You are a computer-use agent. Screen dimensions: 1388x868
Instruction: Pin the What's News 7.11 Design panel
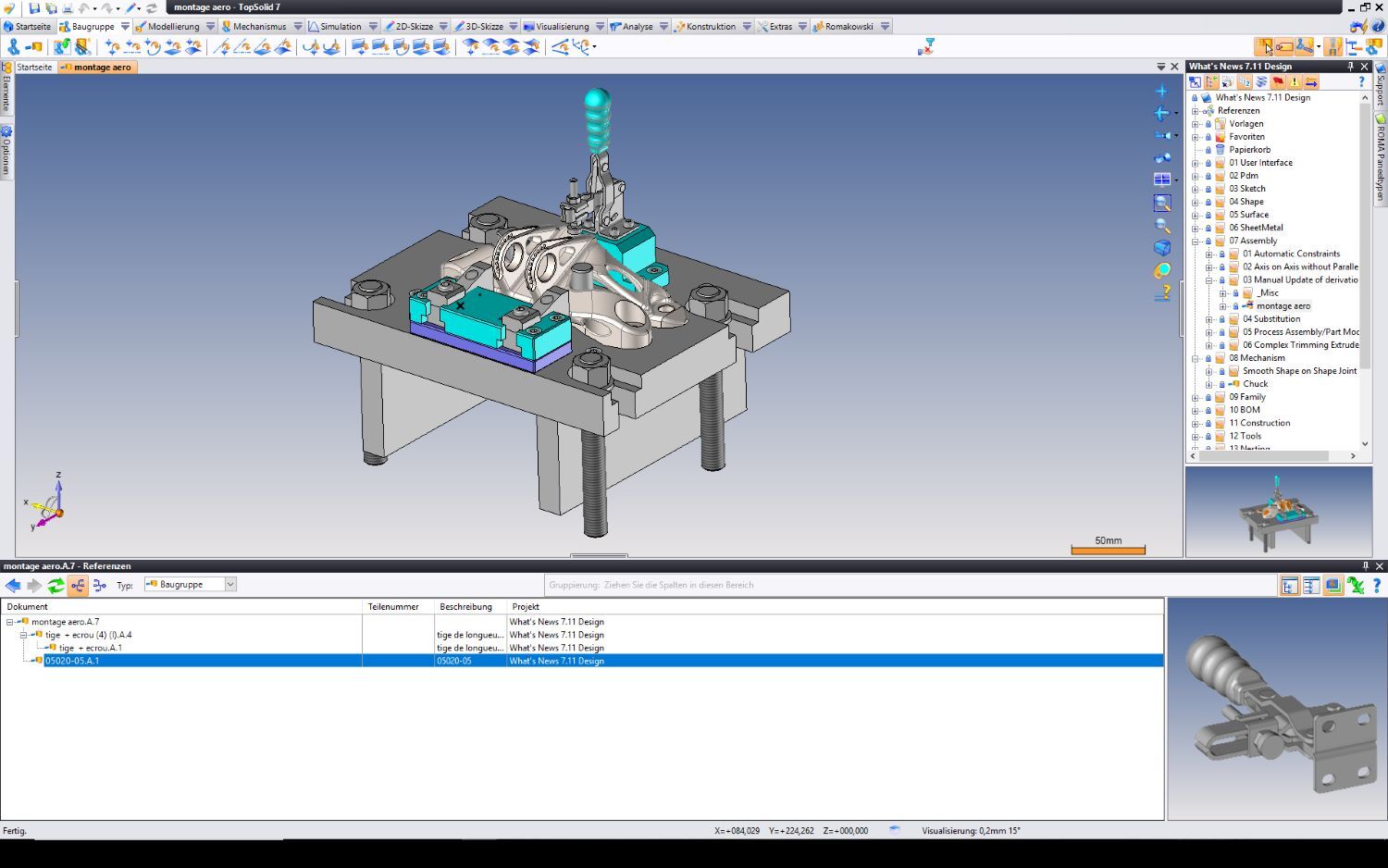point(1350,66)
